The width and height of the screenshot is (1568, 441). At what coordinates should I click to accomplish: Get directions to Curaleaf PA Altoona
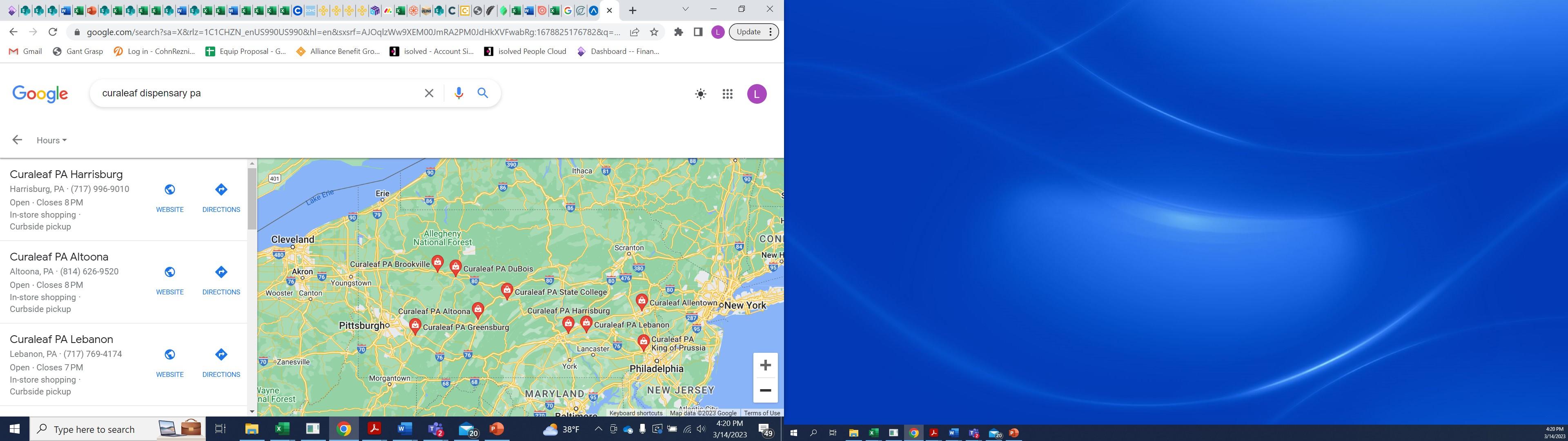(221, 272)
